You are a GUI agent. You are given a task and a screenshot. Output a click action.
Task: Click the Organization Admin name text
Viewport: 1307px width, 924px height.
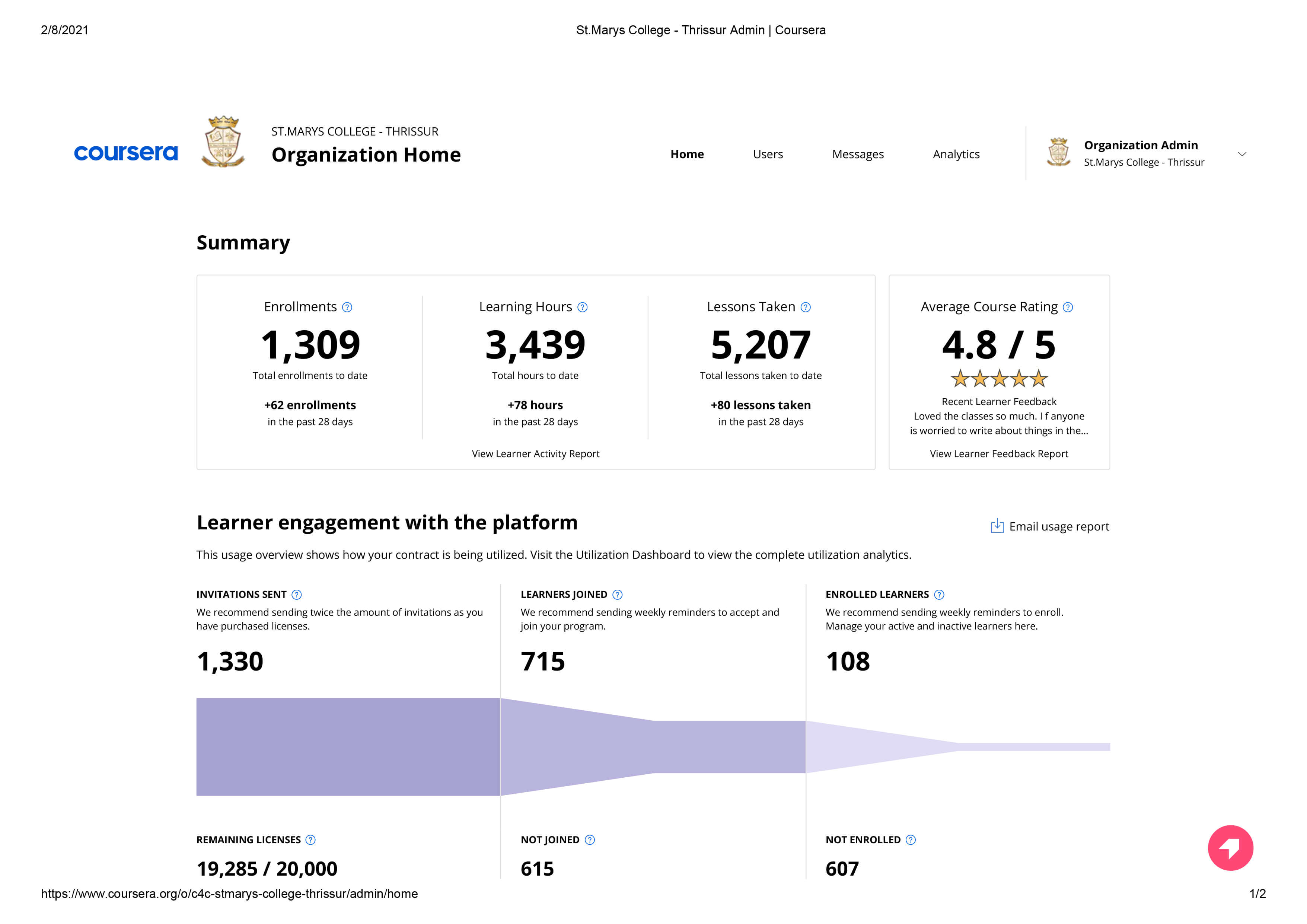[1141, 145]
